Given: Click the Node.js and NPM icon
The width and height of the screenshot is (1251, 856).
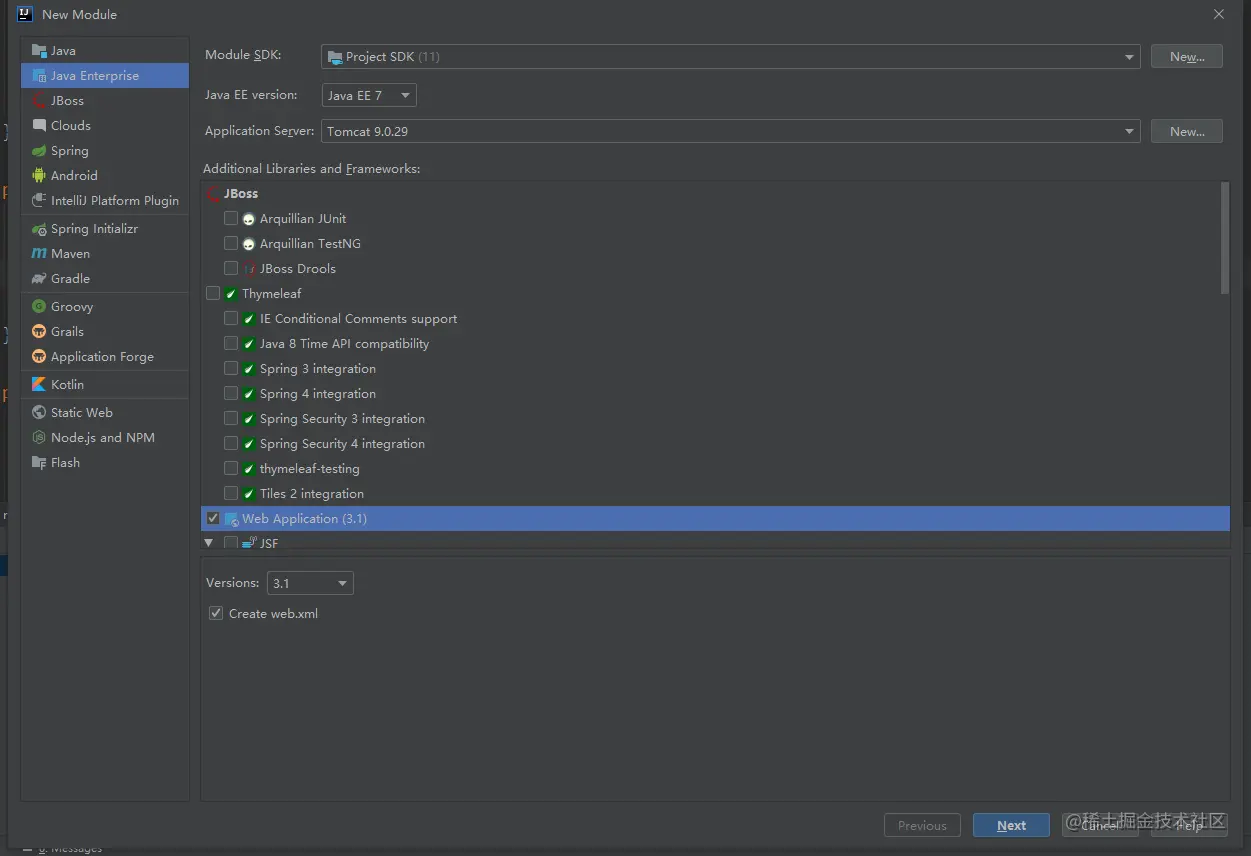Looking at the screenshot, I should pos(39,437).
